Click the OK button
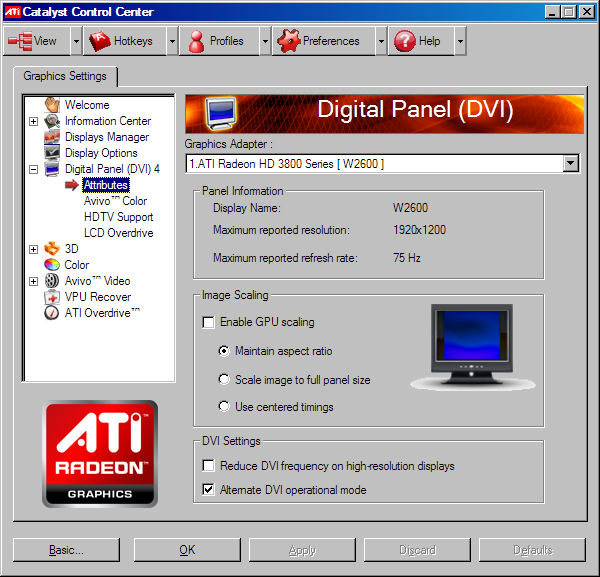600x577 pixels. click(x=187, y=550)
